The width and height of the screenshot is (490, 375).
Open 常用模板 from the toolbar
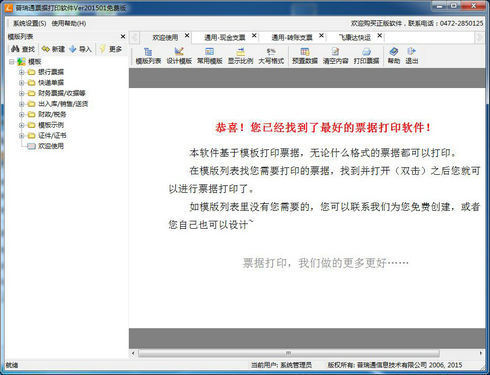[x=210, y=56]
